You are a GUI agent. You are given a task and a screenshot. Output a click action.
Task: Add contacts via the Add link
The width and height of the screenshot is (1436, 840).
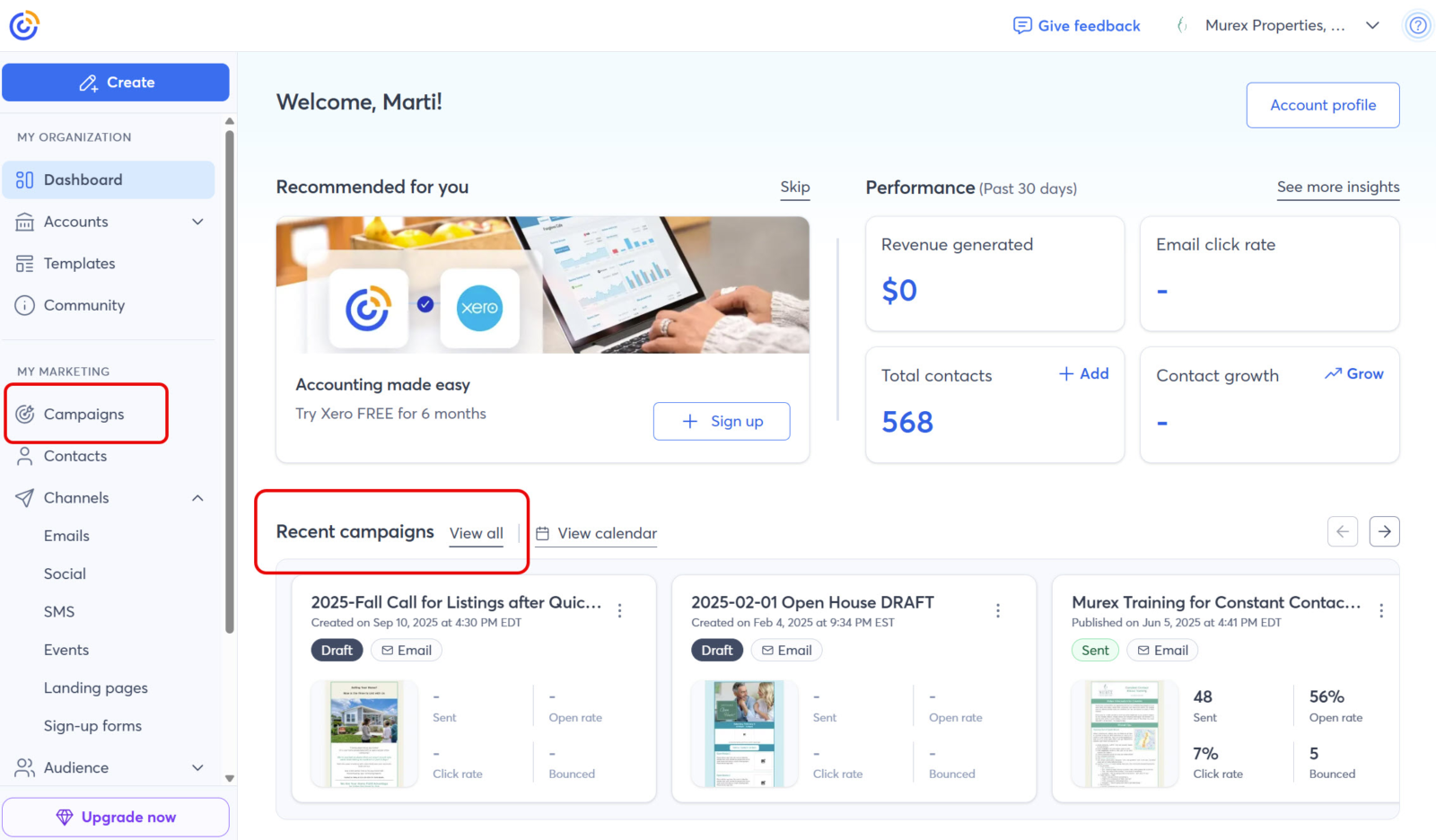(x=1084, y=374)
